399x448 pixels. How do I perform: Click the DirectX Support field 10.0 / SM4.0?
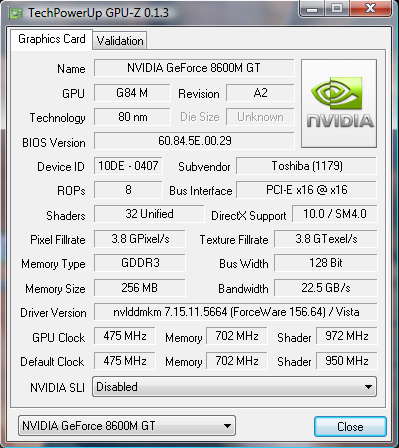click(335, 214)
